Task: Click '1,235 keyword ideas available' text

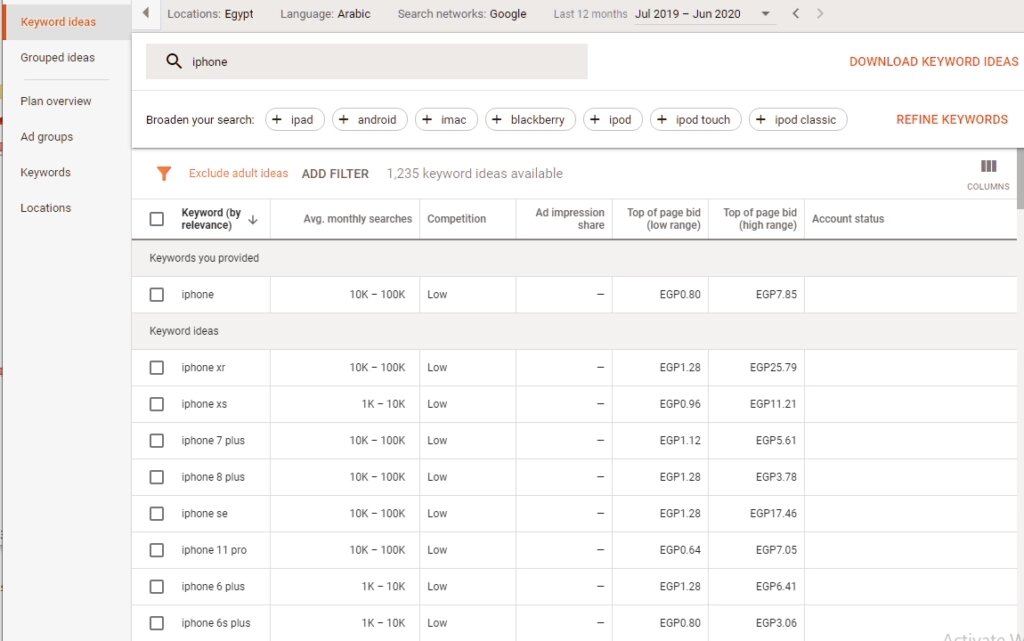Action: [474, 174]
